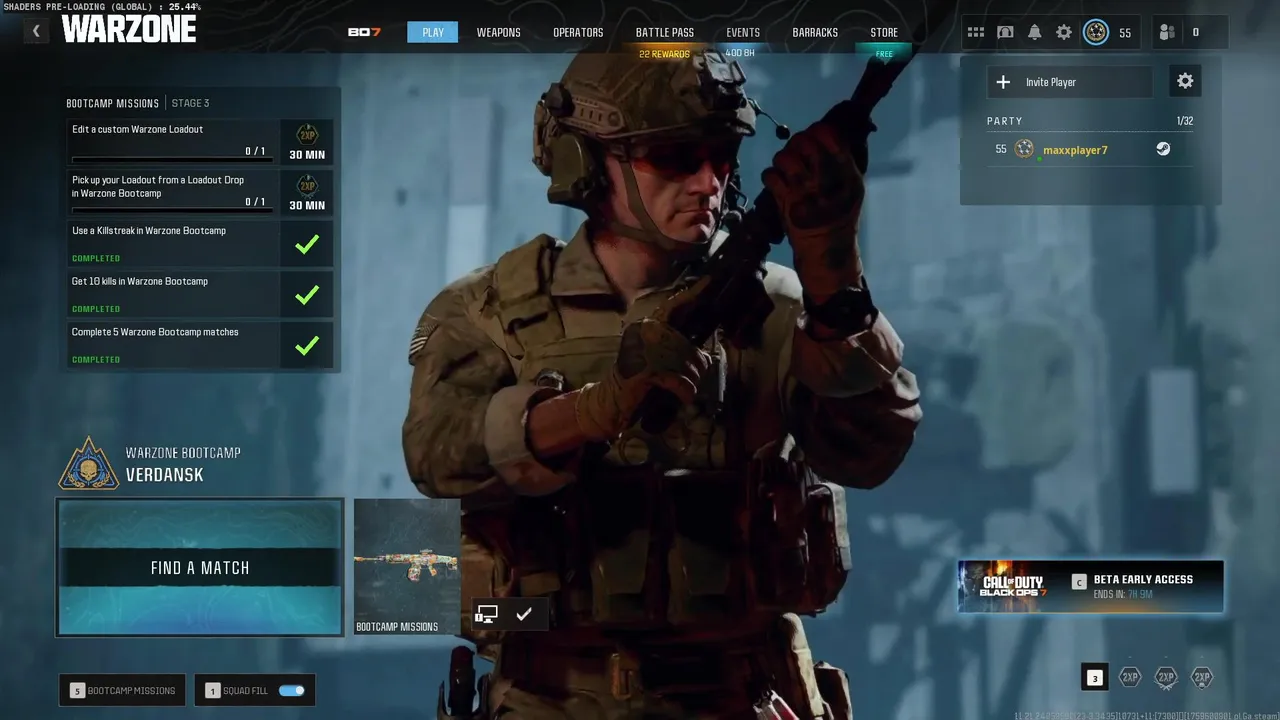Image resolution: width=1280 pixels, height=720 pixels.
Task: Click Edit custom Loadout progress bar
Action: pos(172,159)
